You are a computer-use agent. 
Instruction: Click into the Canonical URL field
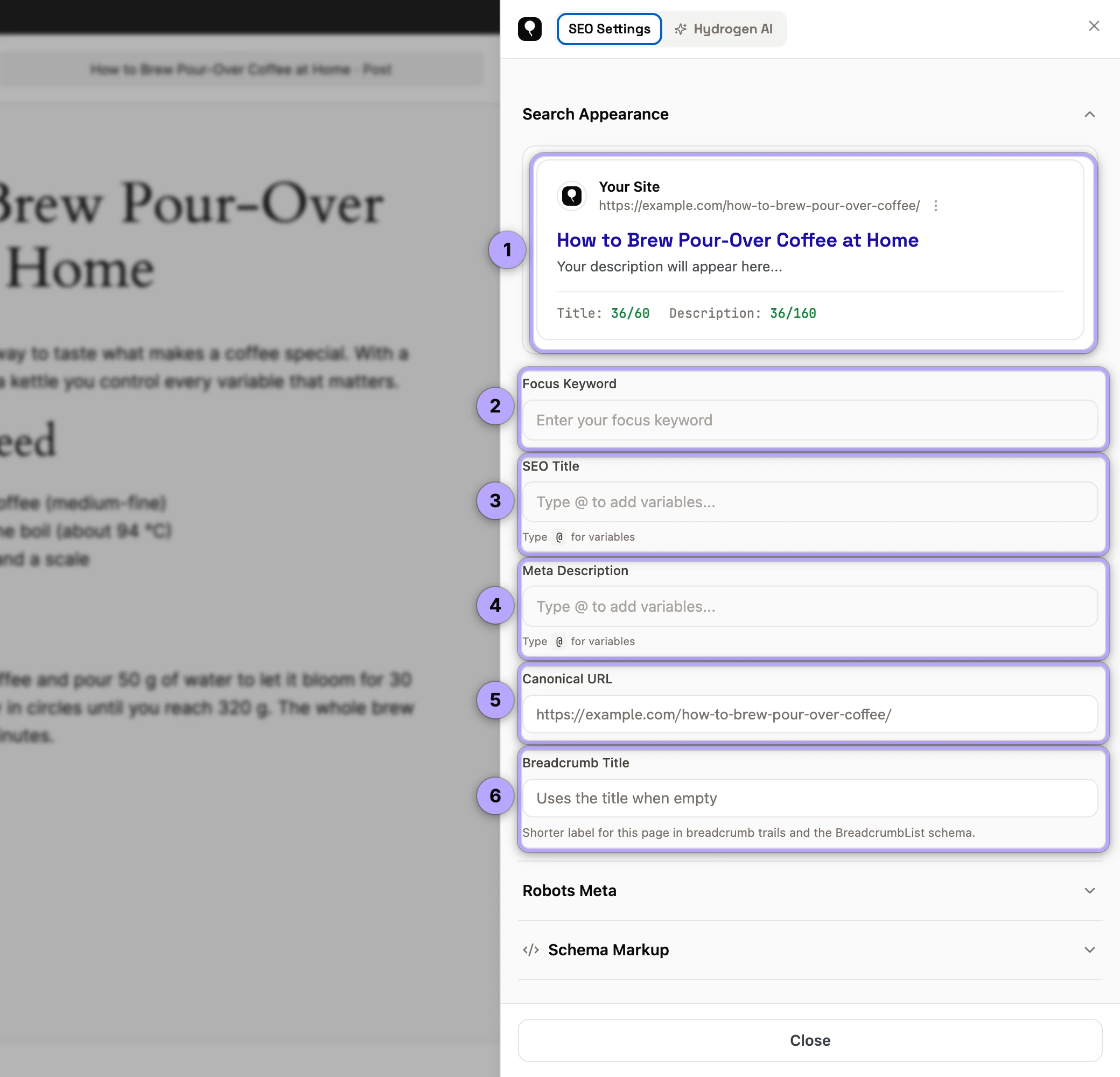pos(810,714)
